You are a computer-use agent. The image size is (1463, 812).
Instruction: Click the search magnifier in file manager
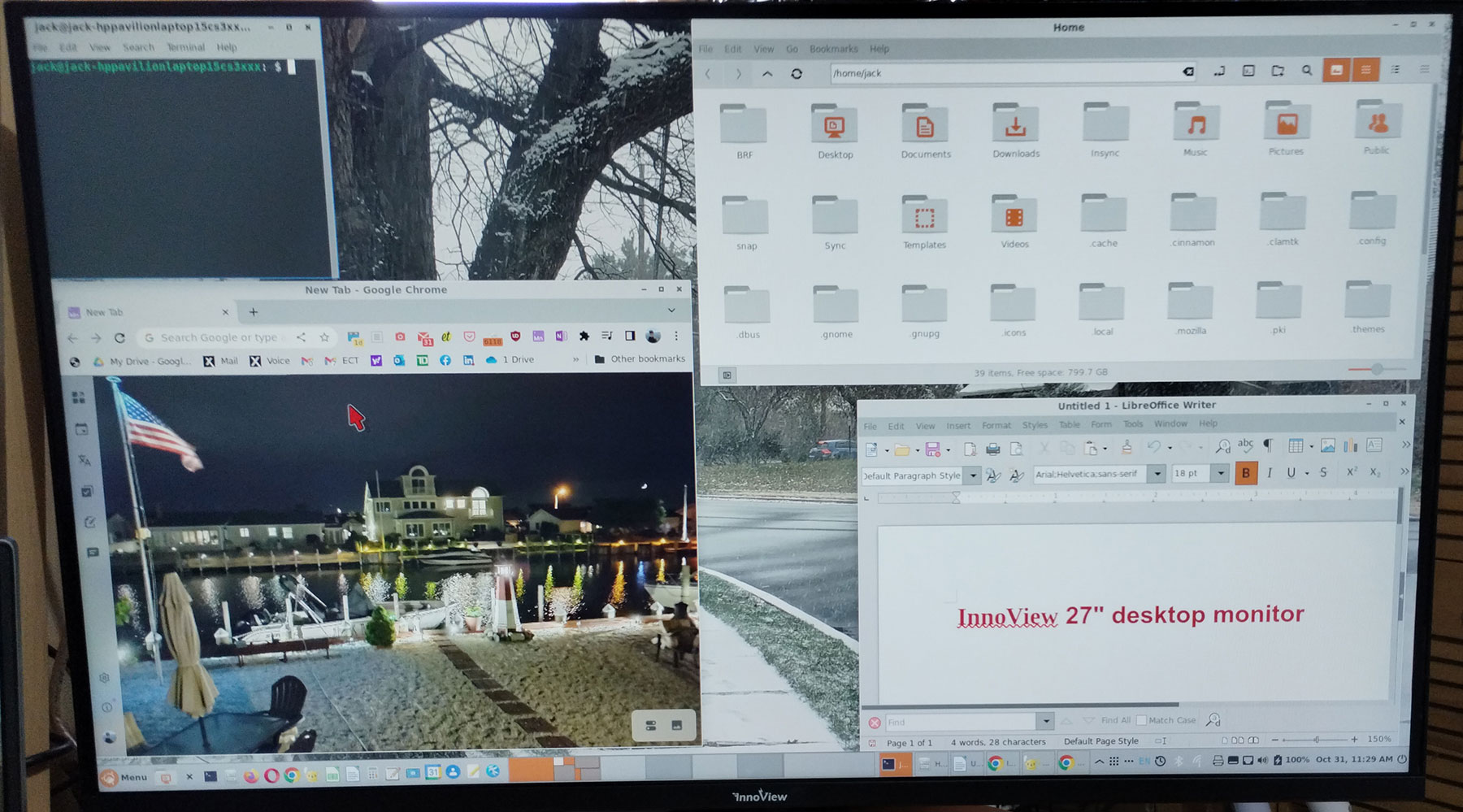pyautogui.click(x=1307, y=71)
